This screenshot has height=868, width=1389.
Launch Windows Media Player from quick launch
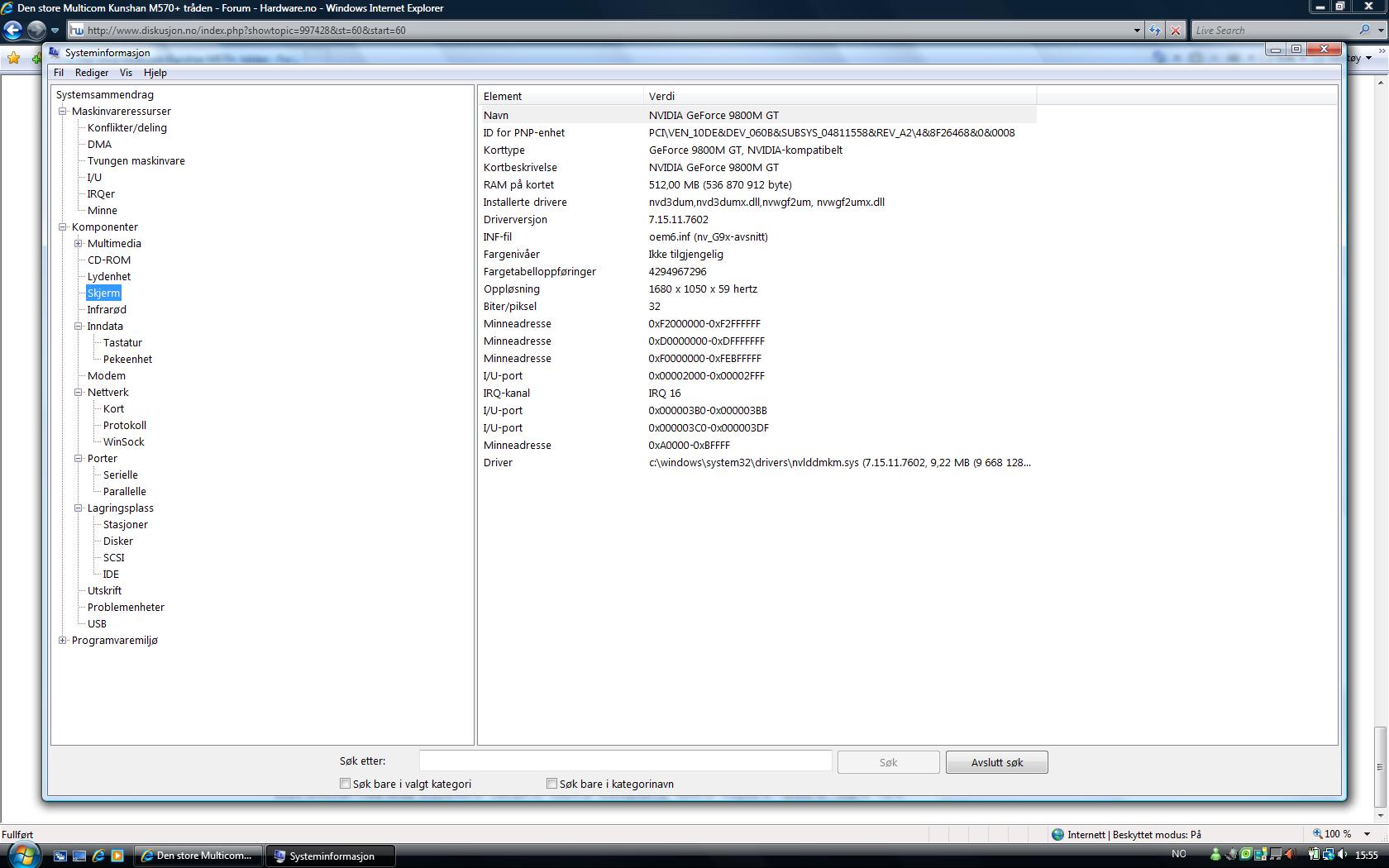[x=117, y=856]
